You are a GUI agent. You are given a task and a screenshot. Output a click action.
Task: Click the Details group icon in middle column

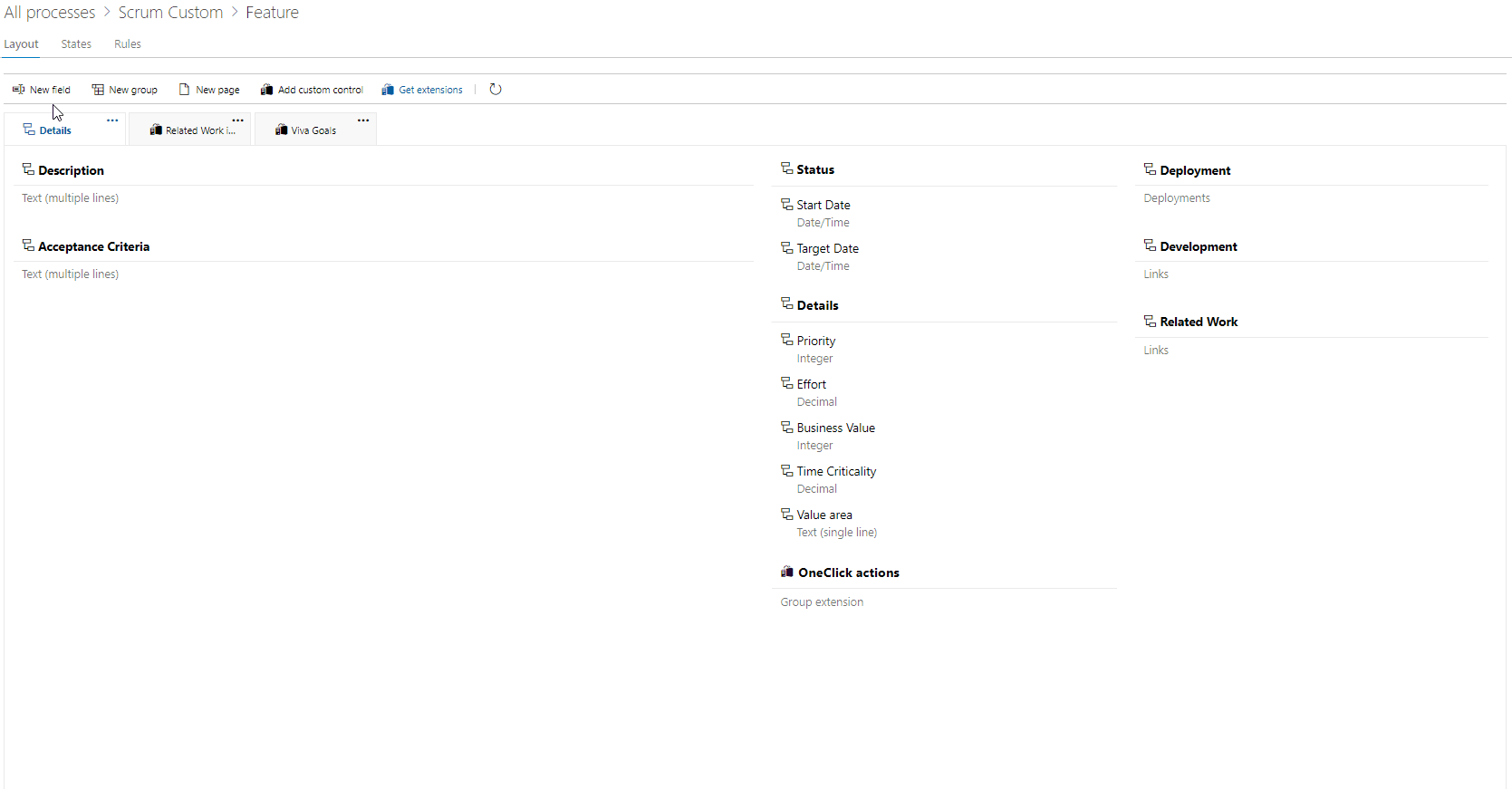[x=786, y=304]
